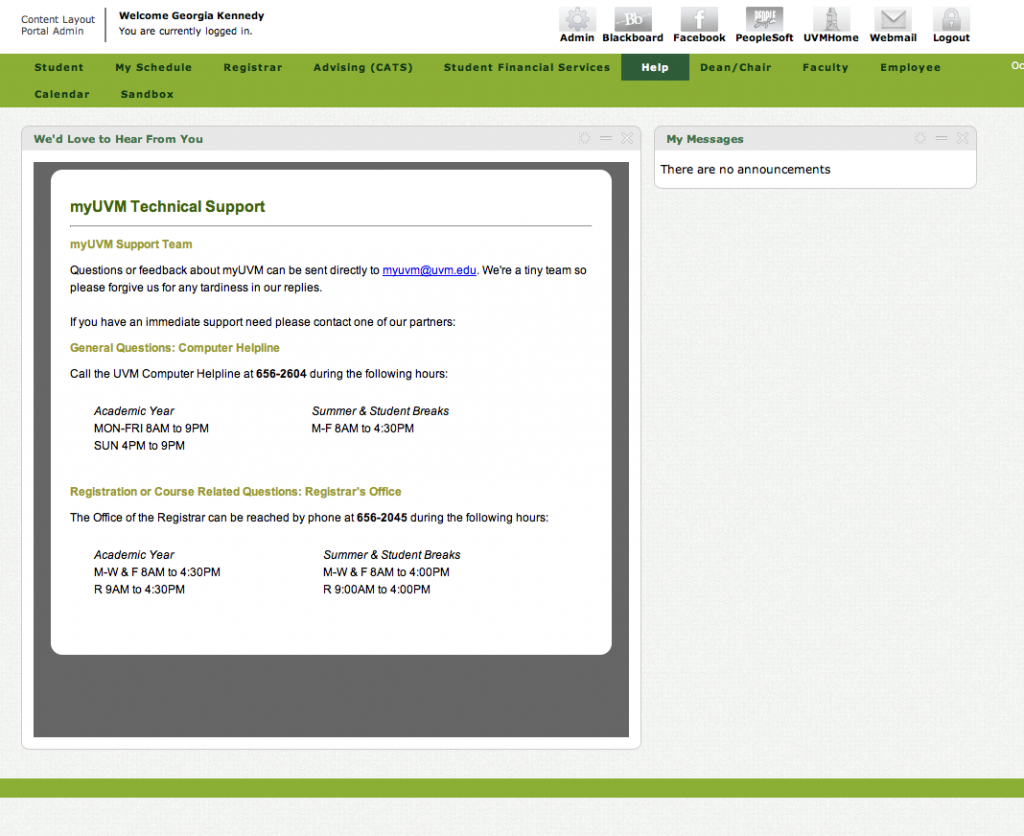Screen dimensions: 1024x836
Task: Open the Sandbox tab
Action: [146, 94]
